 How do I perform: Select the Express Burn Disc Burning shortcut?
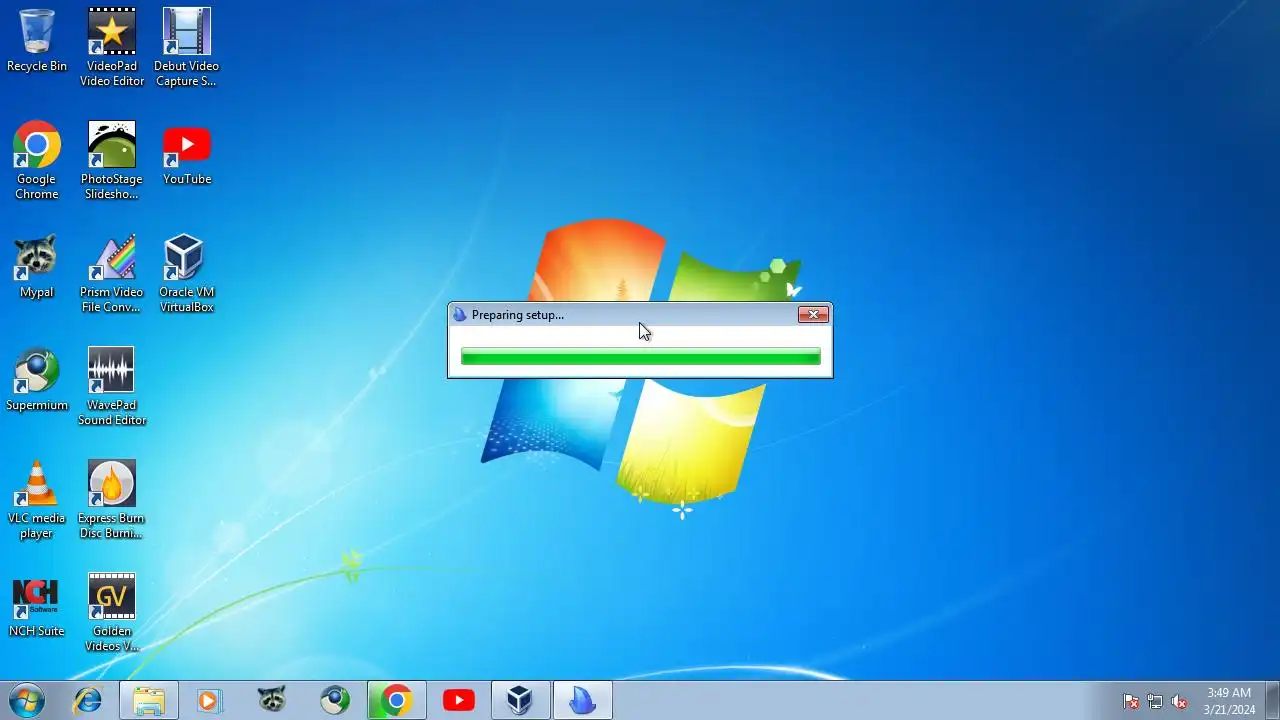point(112,500)
